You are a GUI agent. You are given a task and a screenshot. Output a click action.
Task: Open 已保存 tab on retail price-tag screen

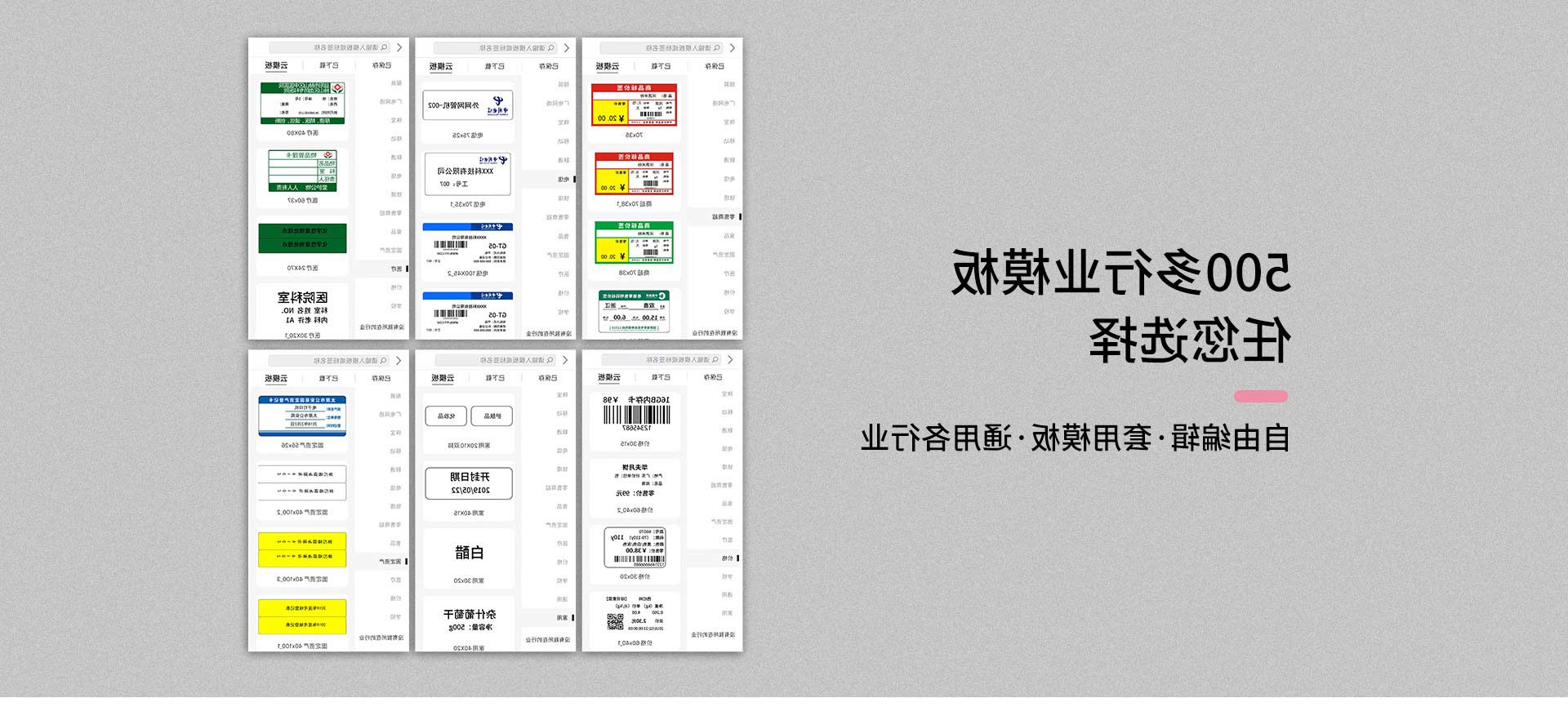tap(715, 66)
